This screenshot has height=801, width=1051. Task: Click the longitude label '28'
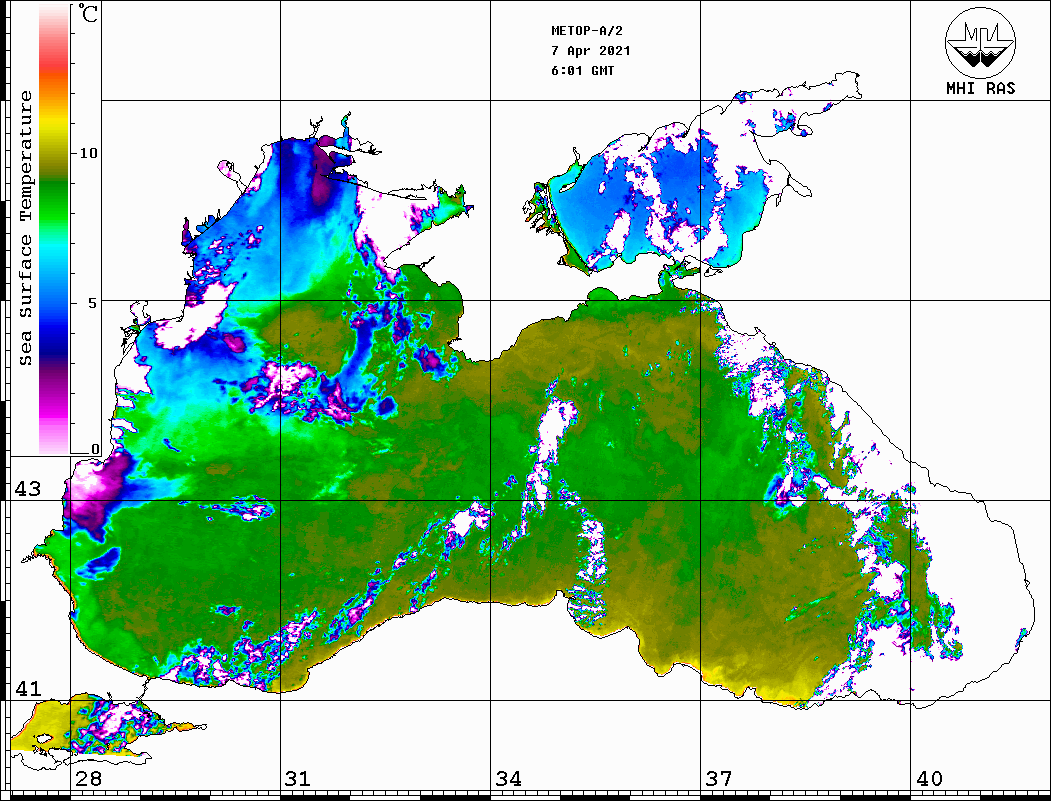[88, 778]
